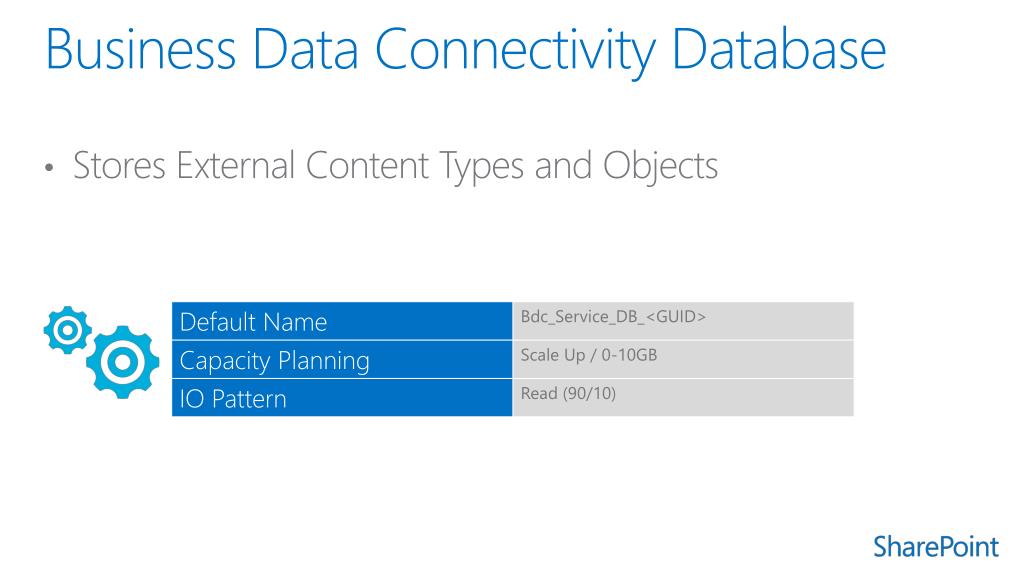Click the bullet dot before Stores
This screenshot has height=576, width=1024.
49,168
